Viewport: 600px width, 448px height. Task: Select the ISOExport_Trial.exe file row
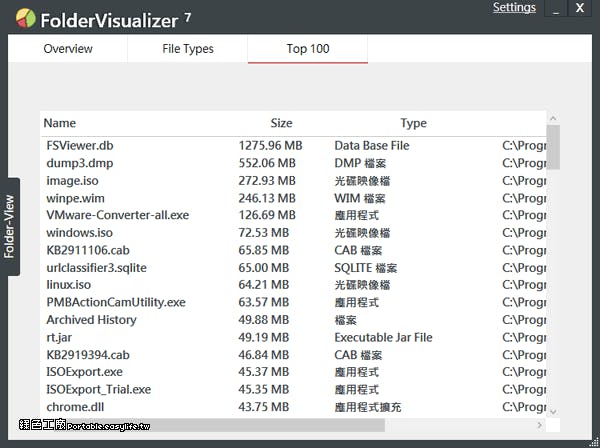(294, 389)
